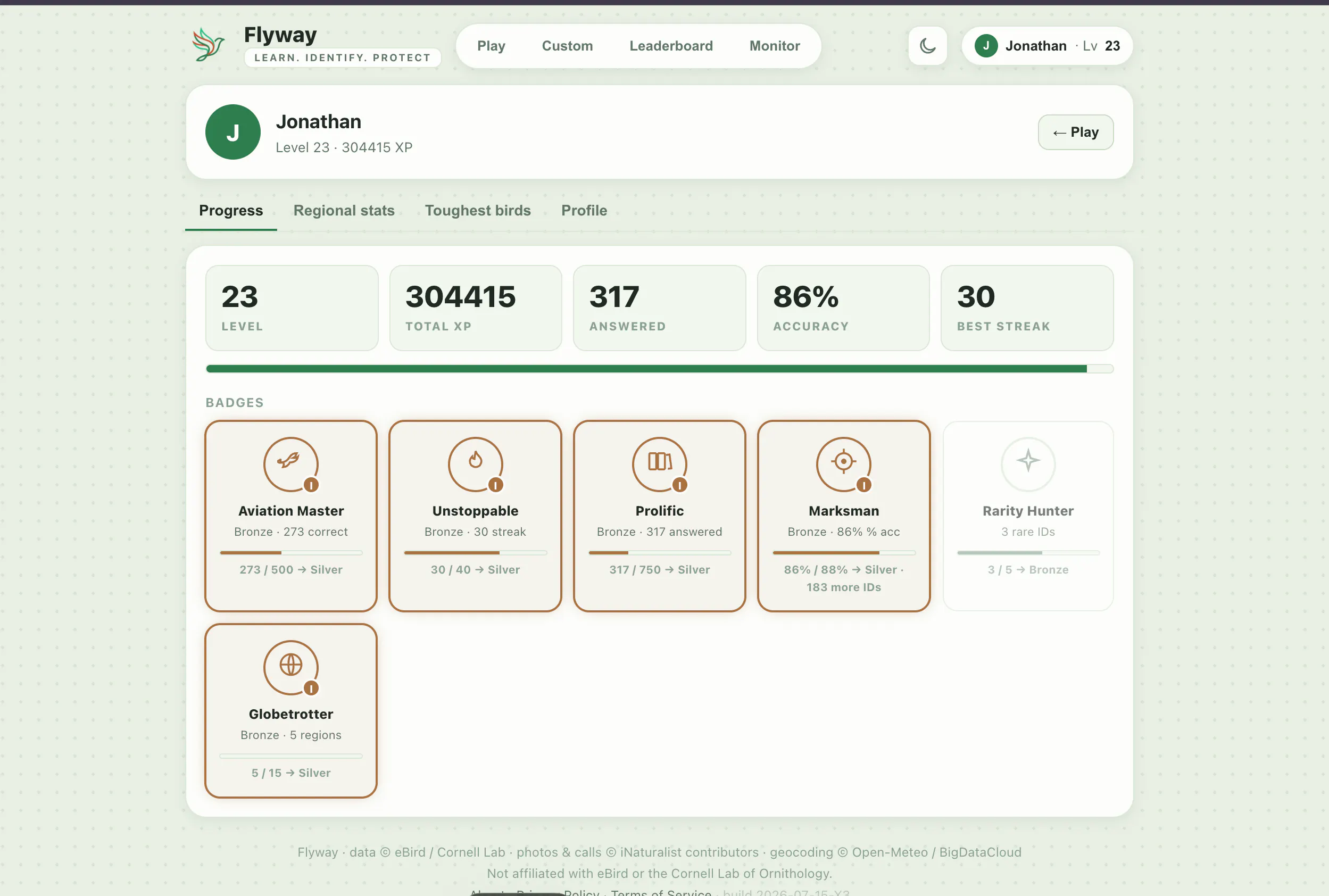Click the tier marker on Prolific badge
This screenshot has width=1329, height=896.
679,485
